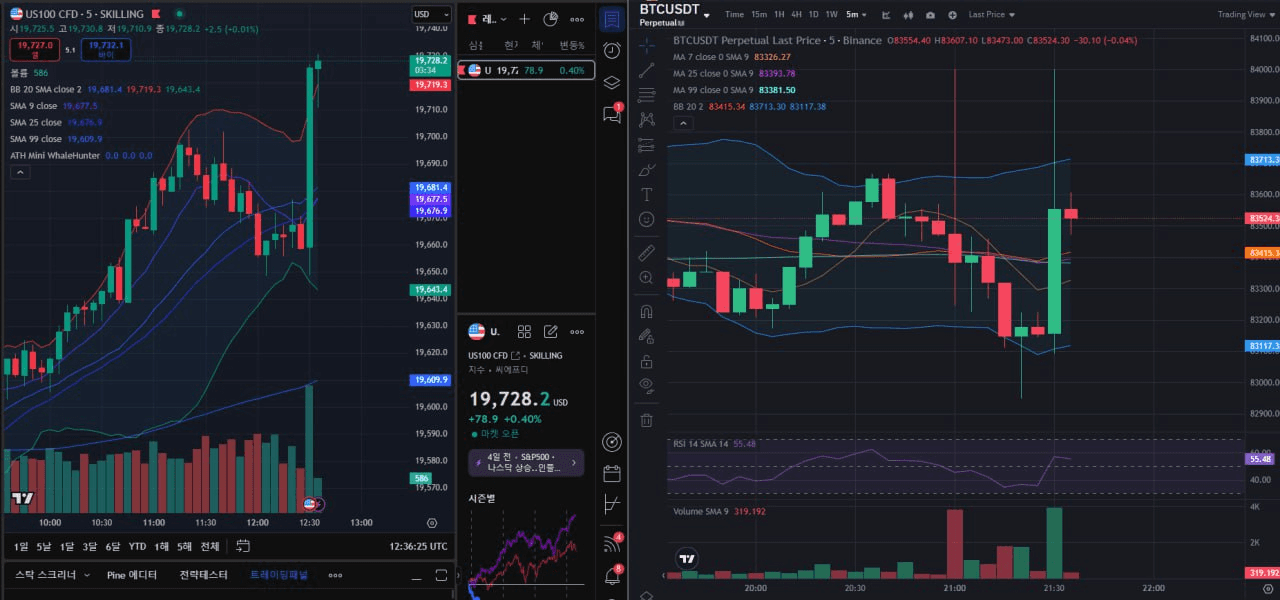Collapse the indicator legend on the BTCUSDT chart
The height and width of the screenshot is (600, 1280).
point(683,123)
